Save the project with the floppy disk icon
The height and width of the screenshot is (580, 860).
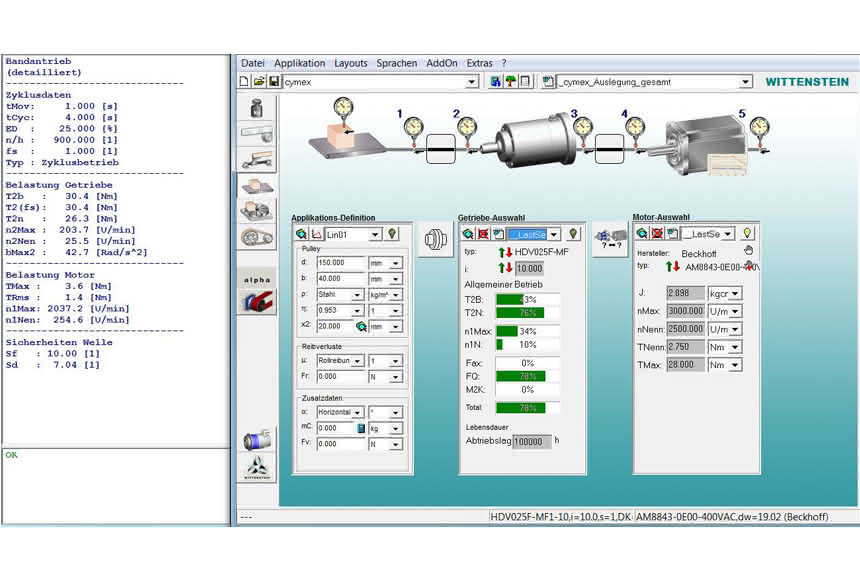pyautogui.click(x=274, y=82)
